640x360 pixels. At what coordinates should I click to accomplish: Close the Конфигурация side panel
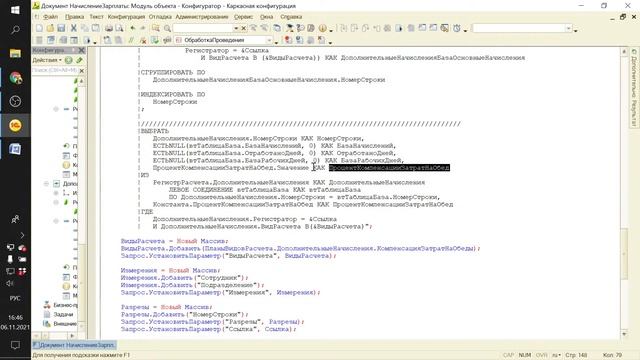pyautogui.click(x=81, y=50)
